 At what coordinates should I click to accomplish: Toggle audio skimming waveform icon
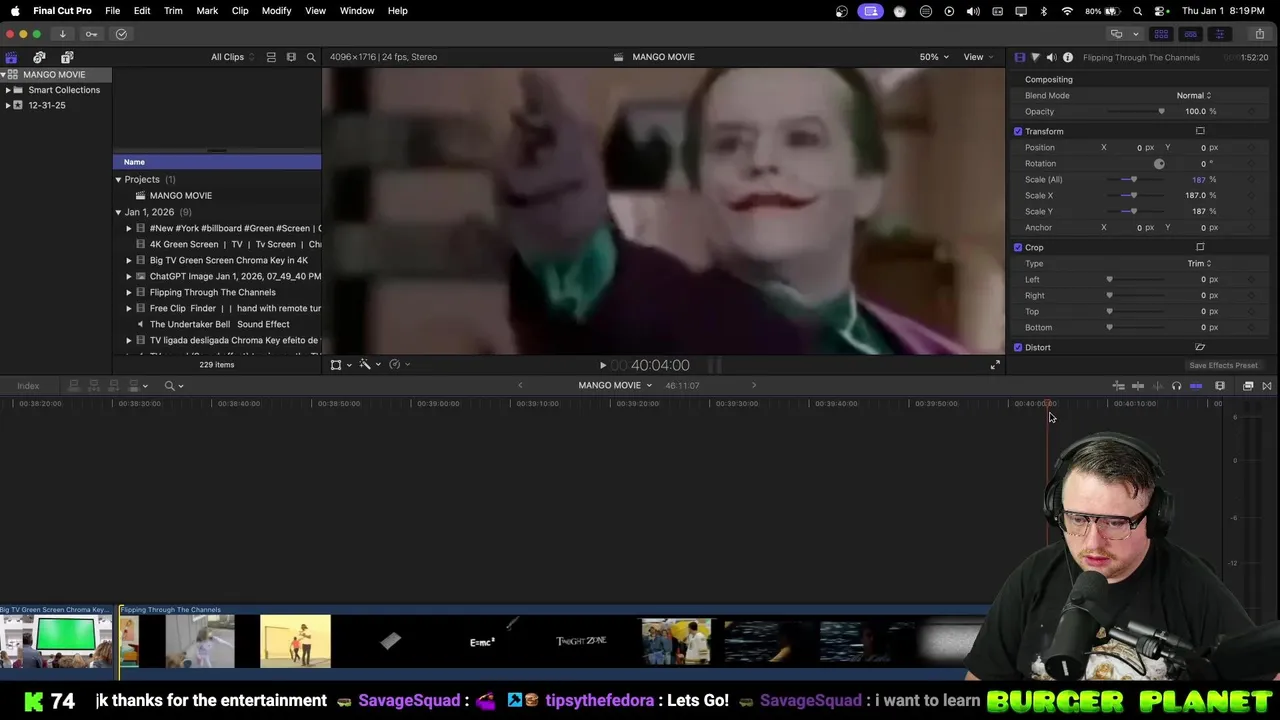1157,386
